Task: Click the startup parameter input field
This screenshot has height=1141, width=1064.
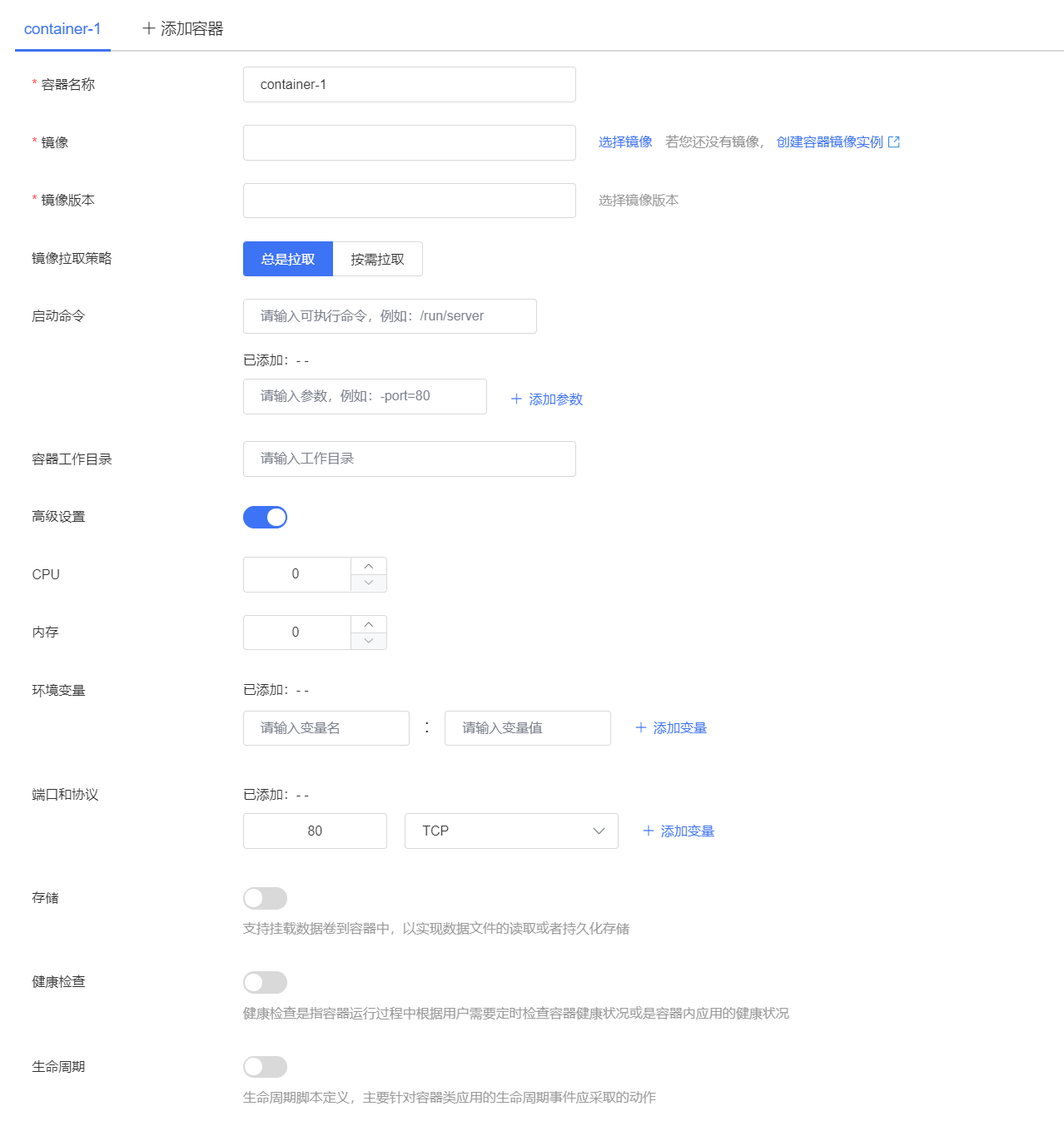Action: point(365,396)
